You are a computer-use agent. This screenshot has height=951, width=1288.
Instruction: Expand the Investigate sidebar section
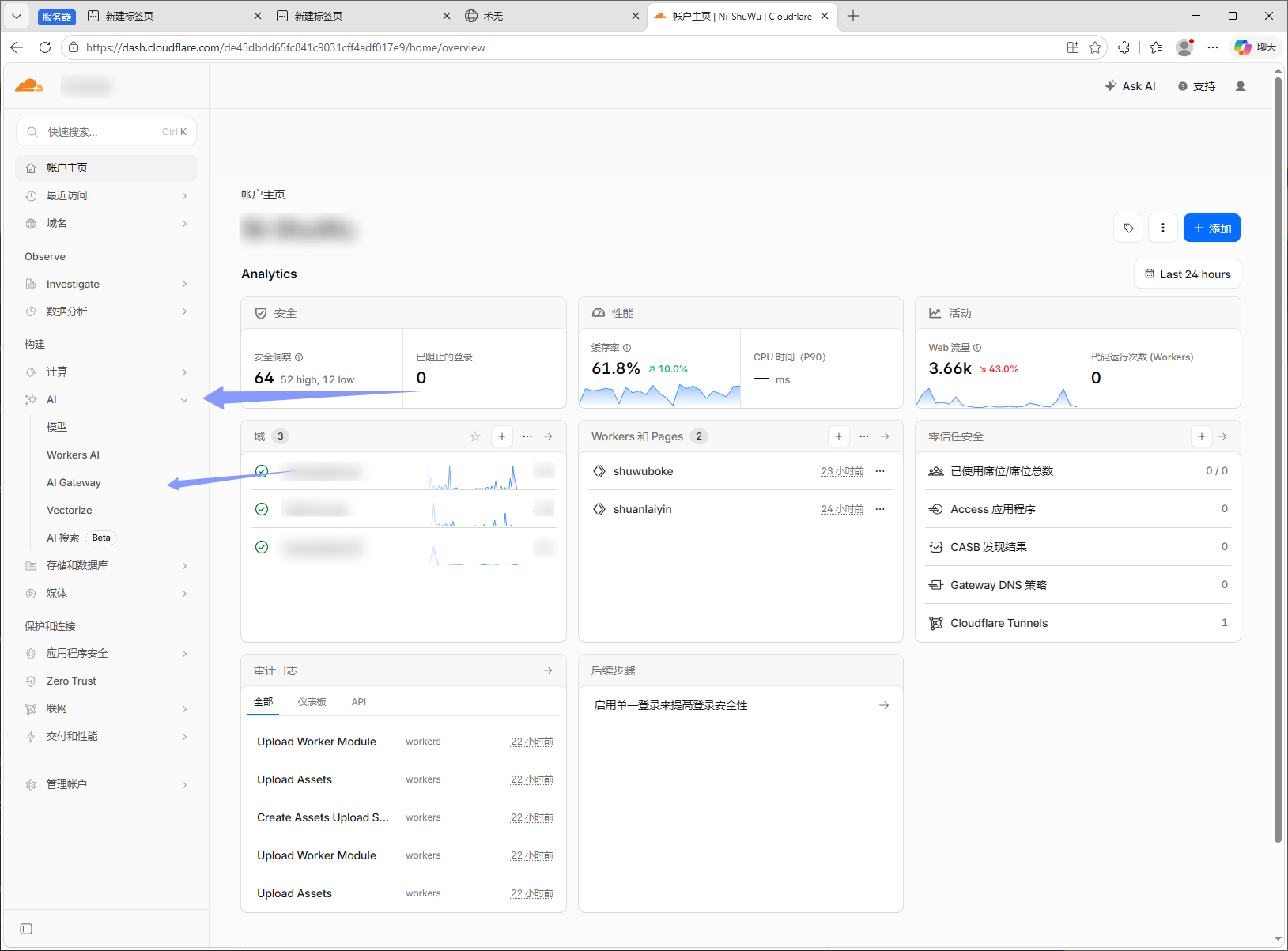[107, 284]
